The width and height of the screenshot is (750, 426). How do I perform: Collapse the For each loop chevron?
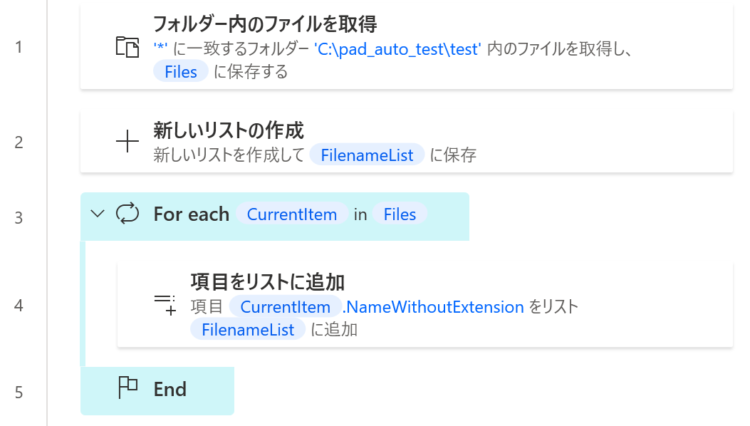[98, 214]
